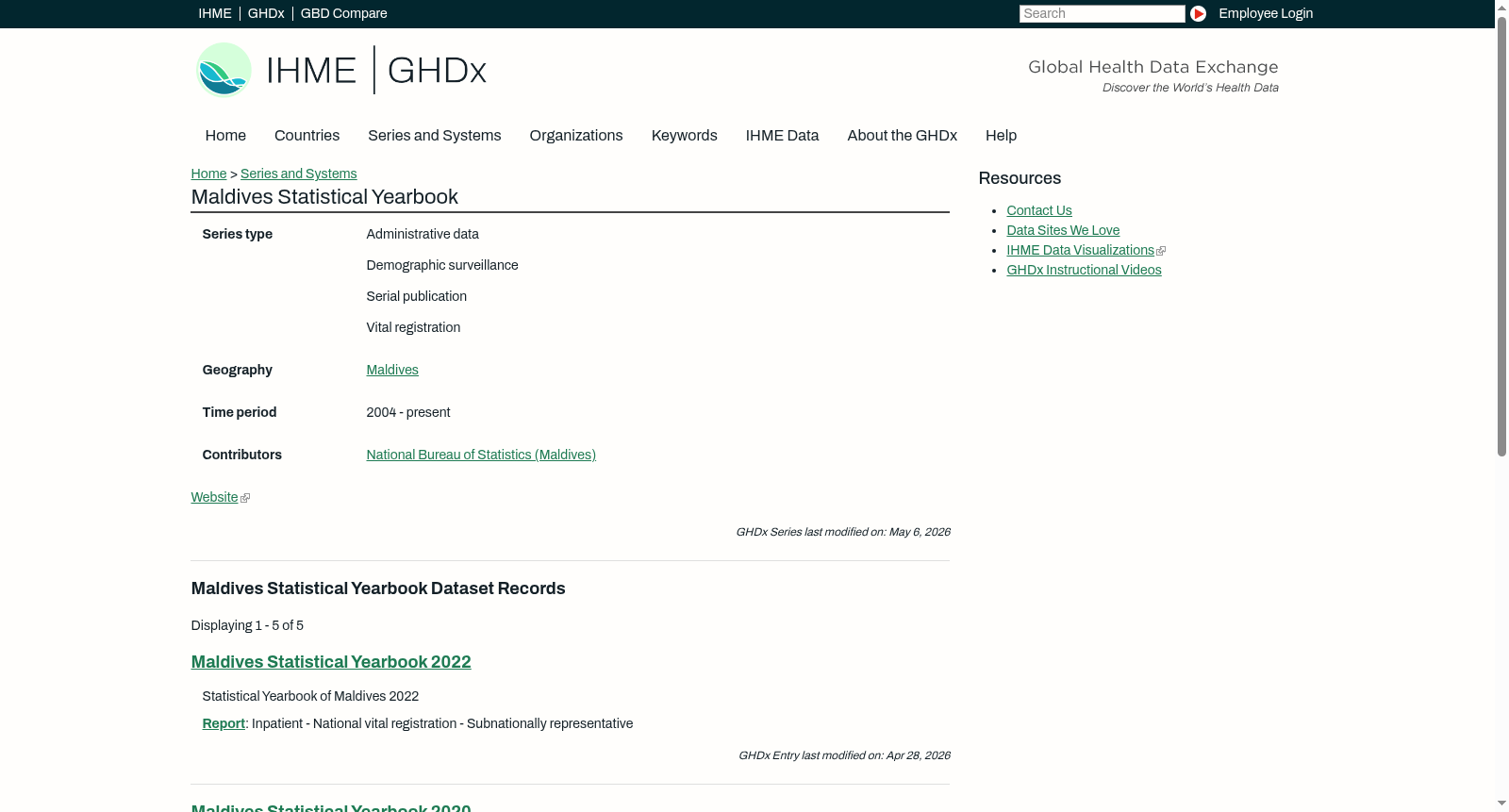Open Data Sites We Love link
The height and width of the screenshot is (812, 1509).
1063,230
